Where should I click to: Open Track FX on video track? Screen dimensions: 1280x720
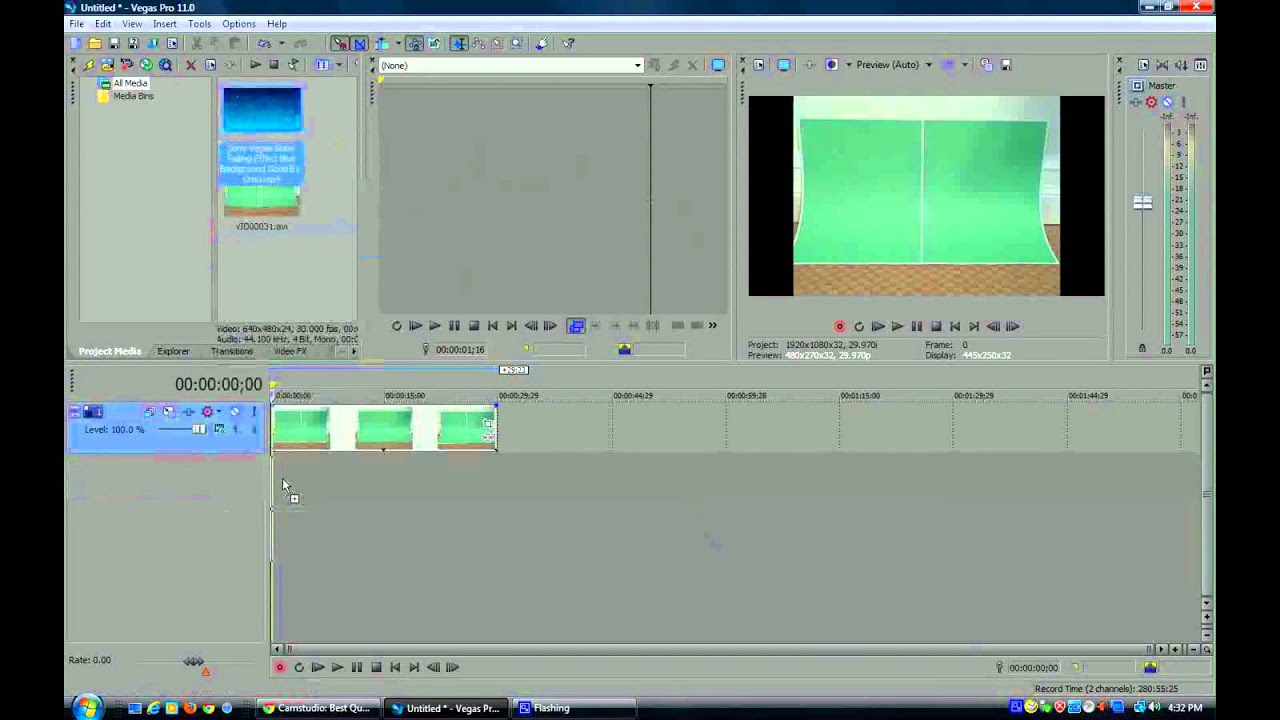click(x=207, y=412)
